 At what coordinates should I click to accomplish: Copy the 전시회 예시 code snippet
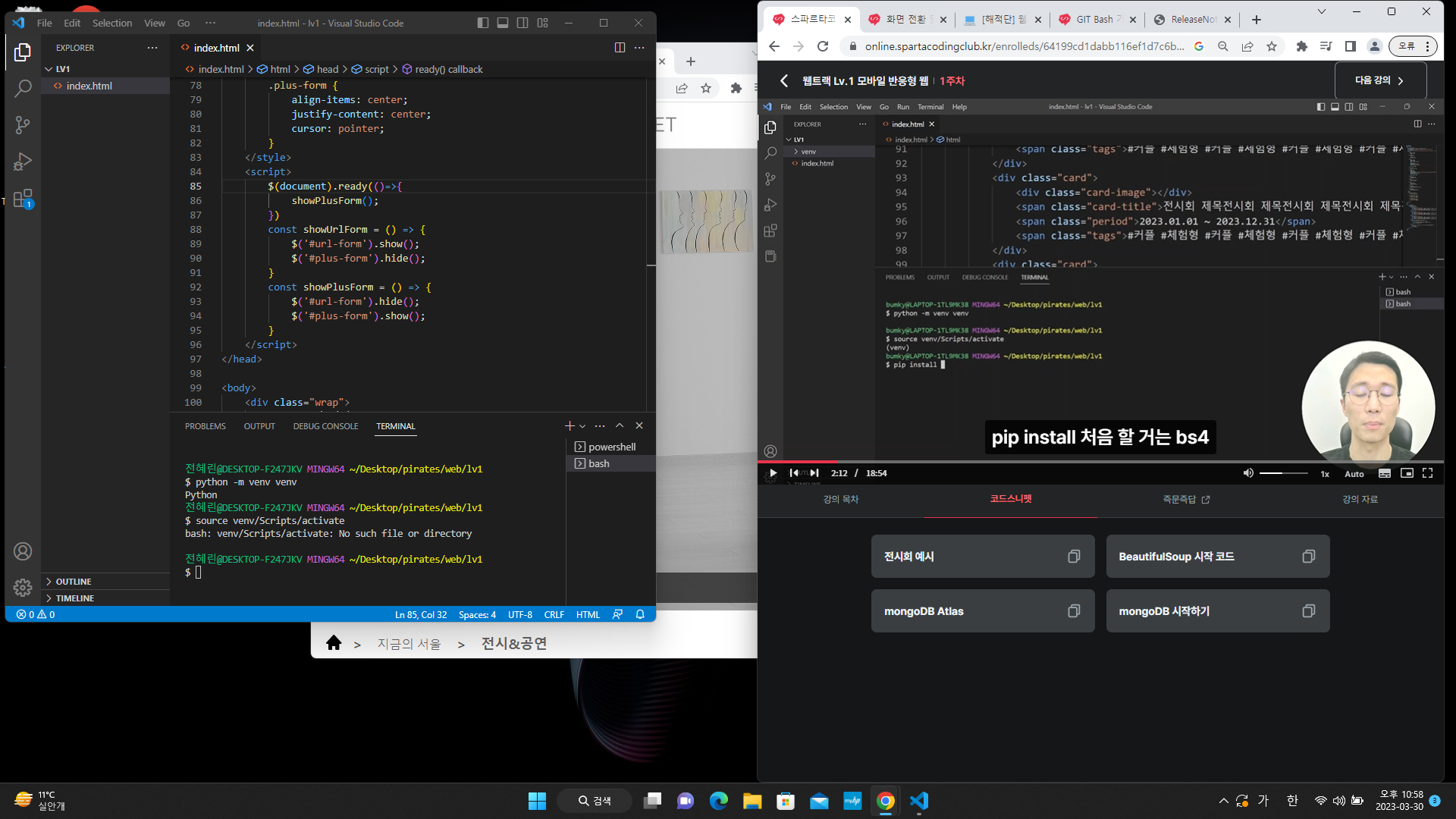[x=1074, y=557]
